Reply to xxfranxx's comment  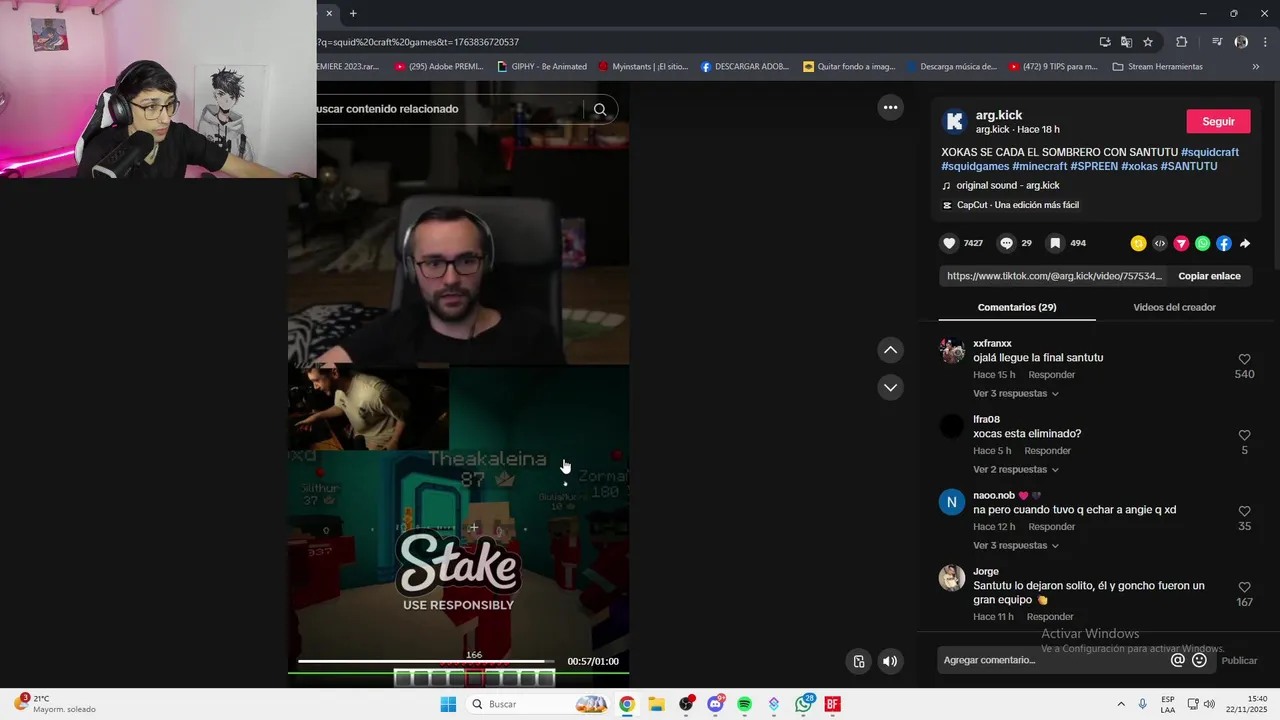pyautogui.click(x=1052, y=375)
